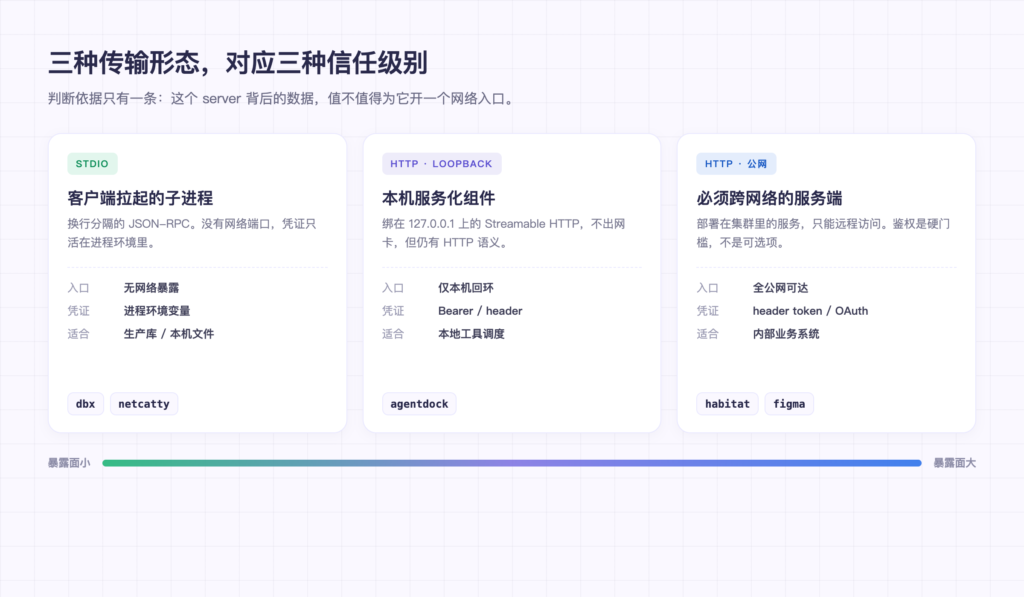Click the value 无网络暴露
This screenshot has width=1024, height=597.
point(152,288)
